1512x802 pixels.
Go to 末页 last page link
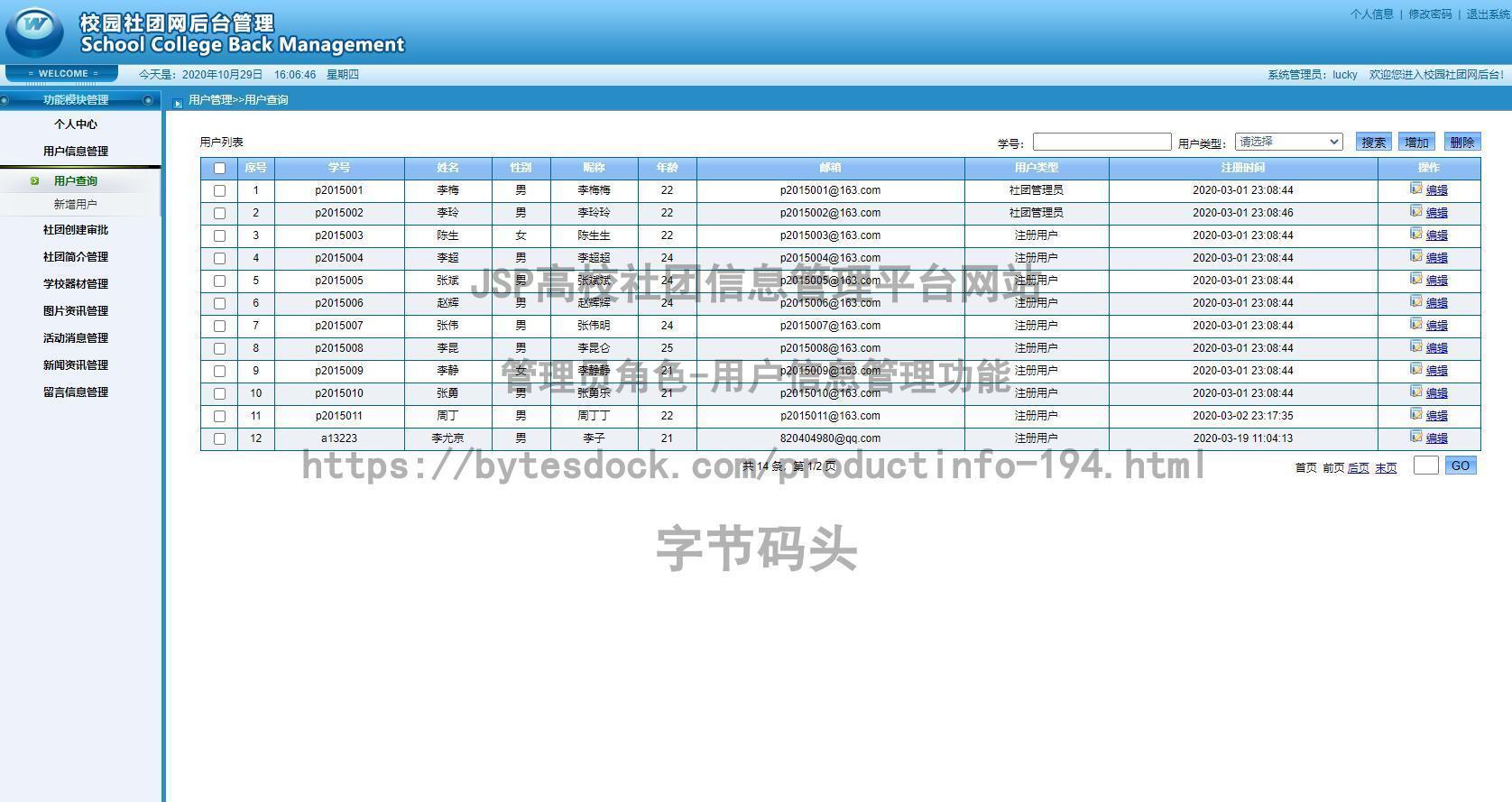(1386, 467)
